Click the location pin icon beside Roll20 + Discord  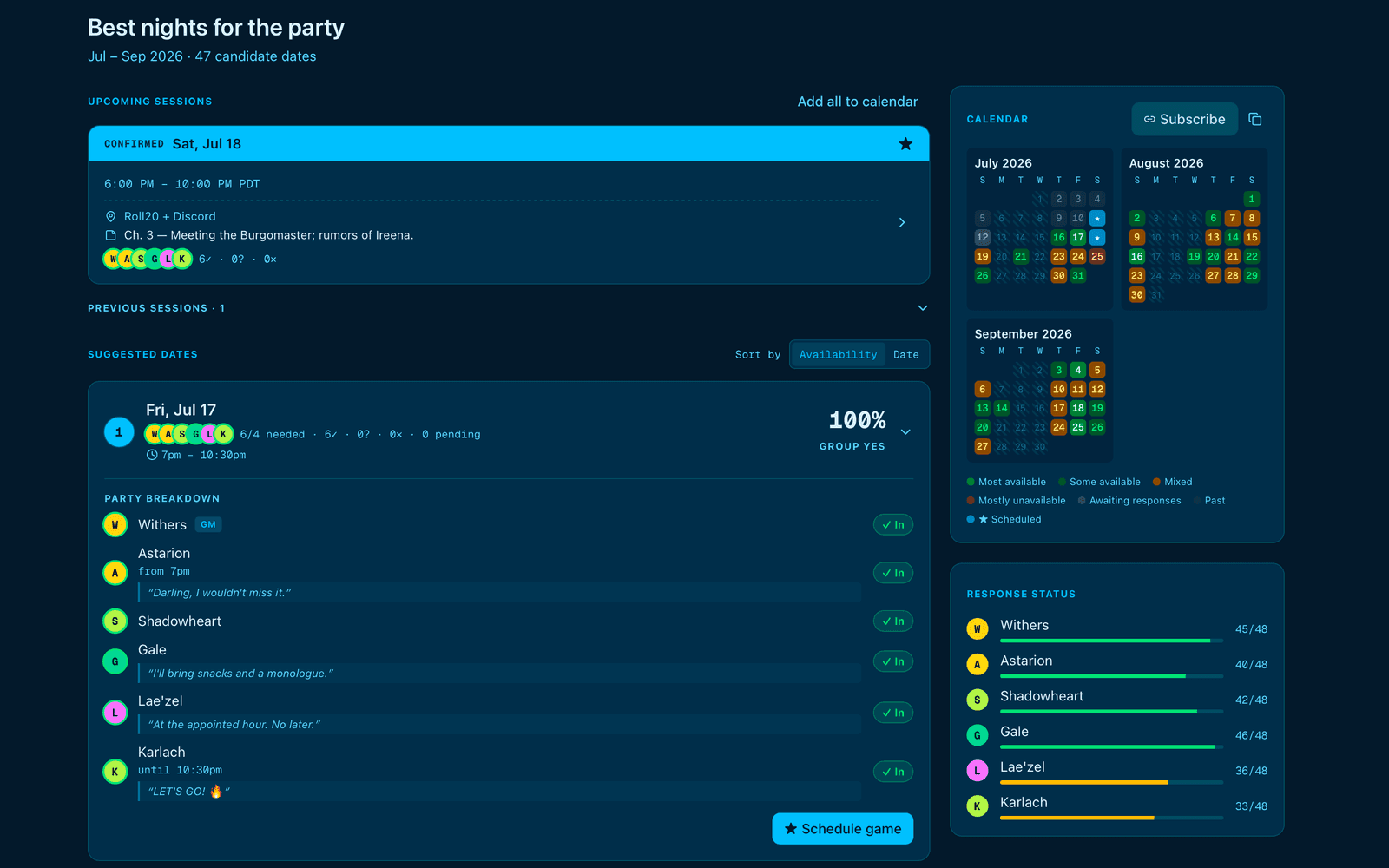point(110,216)
